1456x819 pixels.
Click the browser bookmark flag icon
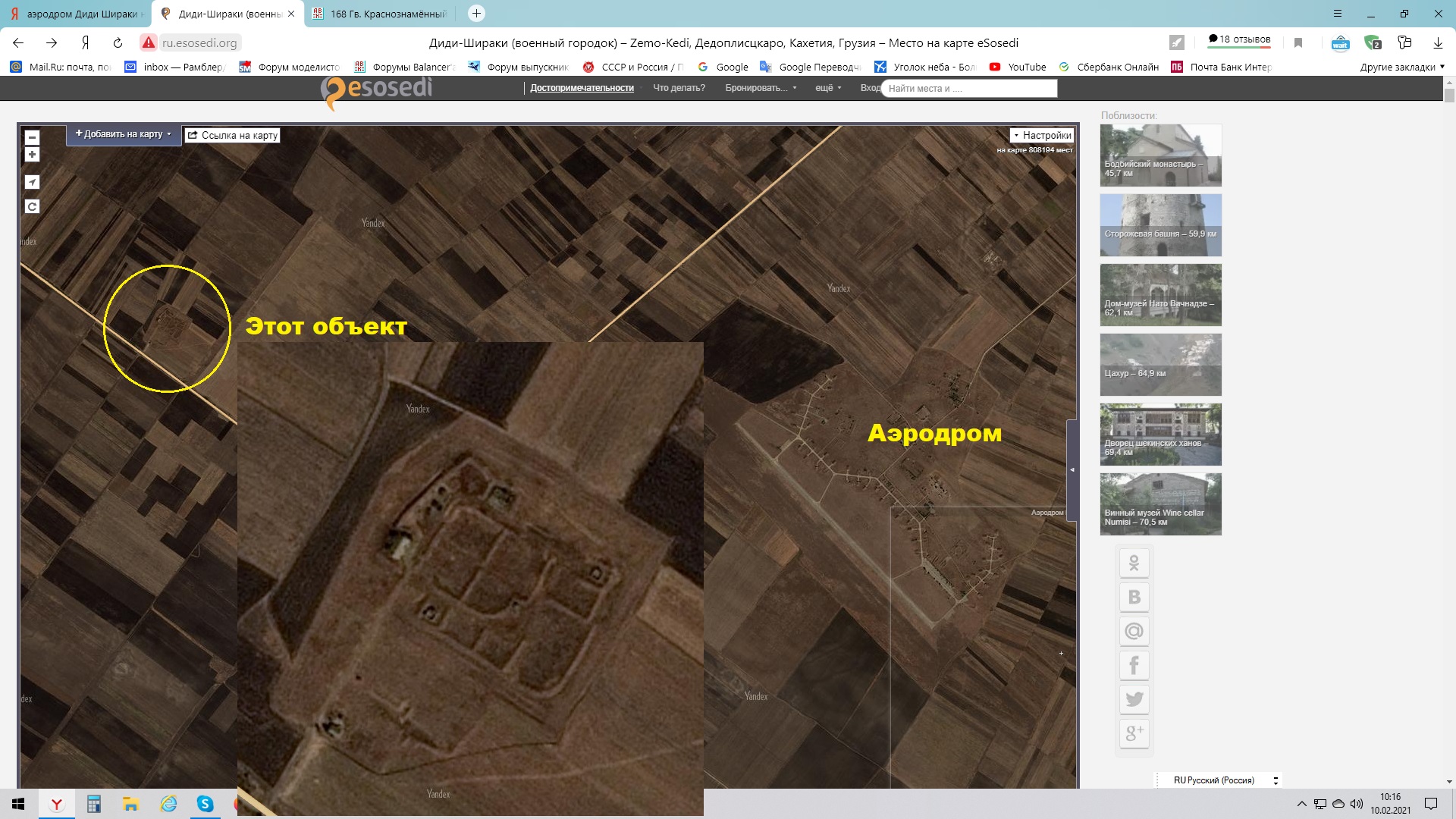pos(1298,43)
